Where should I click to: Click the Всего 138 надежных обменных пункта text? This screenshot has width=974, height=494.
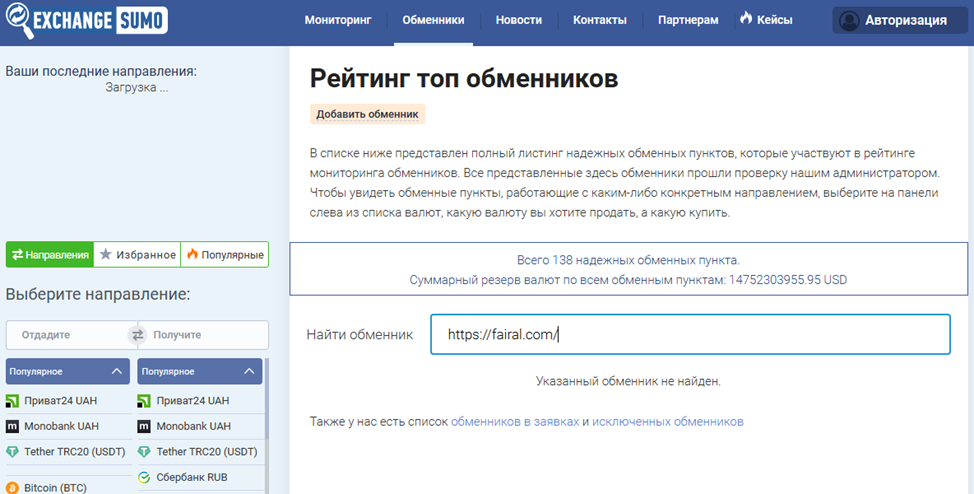[628, 260]
